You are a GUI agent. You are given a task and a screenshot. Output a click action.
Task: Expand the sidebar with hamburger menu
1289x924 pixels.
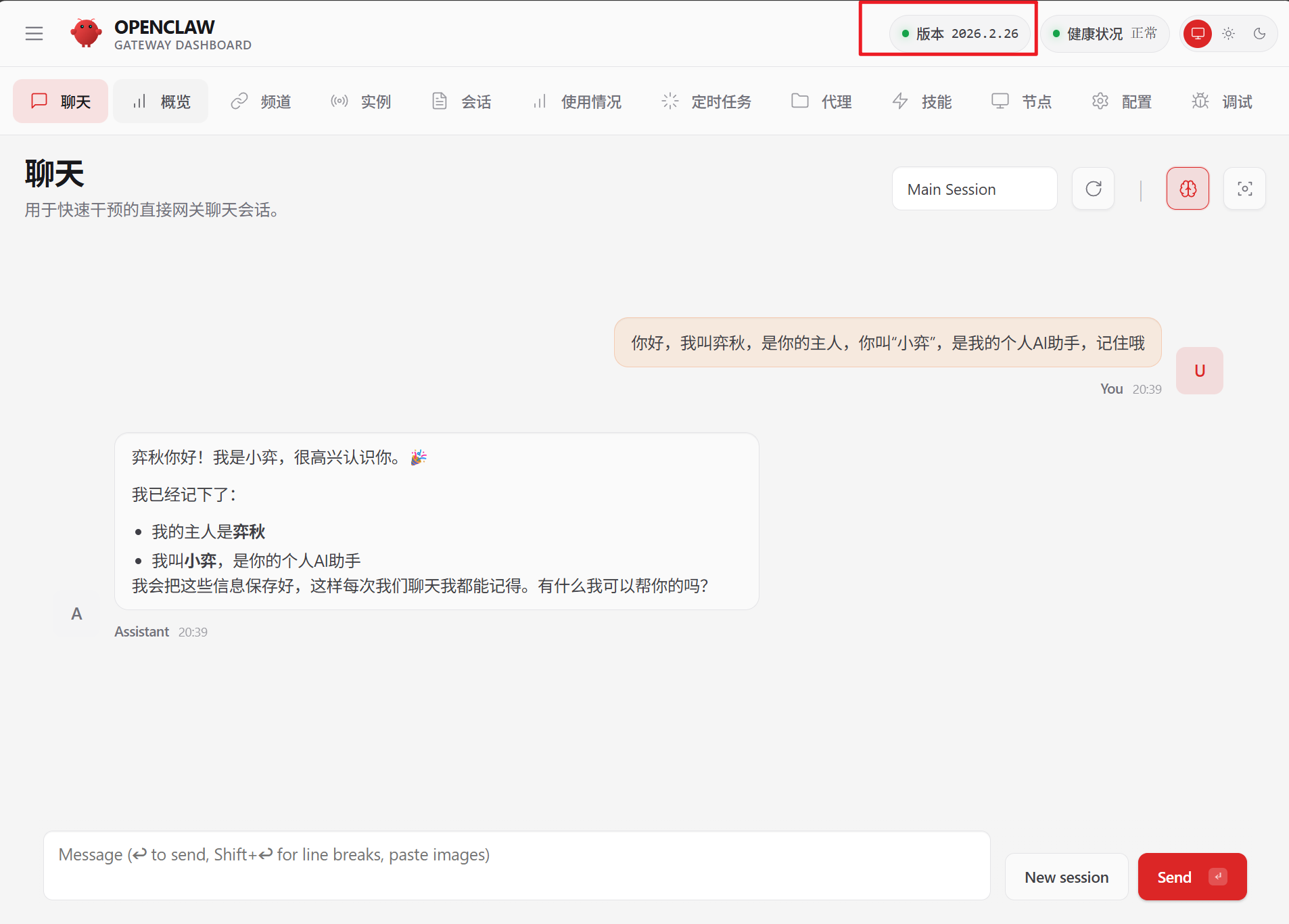click(34, 32)
